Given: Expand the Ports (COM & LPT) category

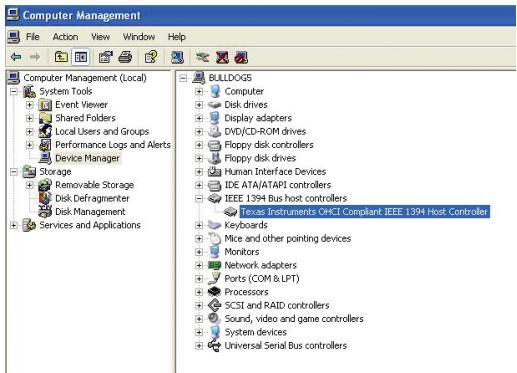Looking at the screenshot, I should tap(199, 279).
